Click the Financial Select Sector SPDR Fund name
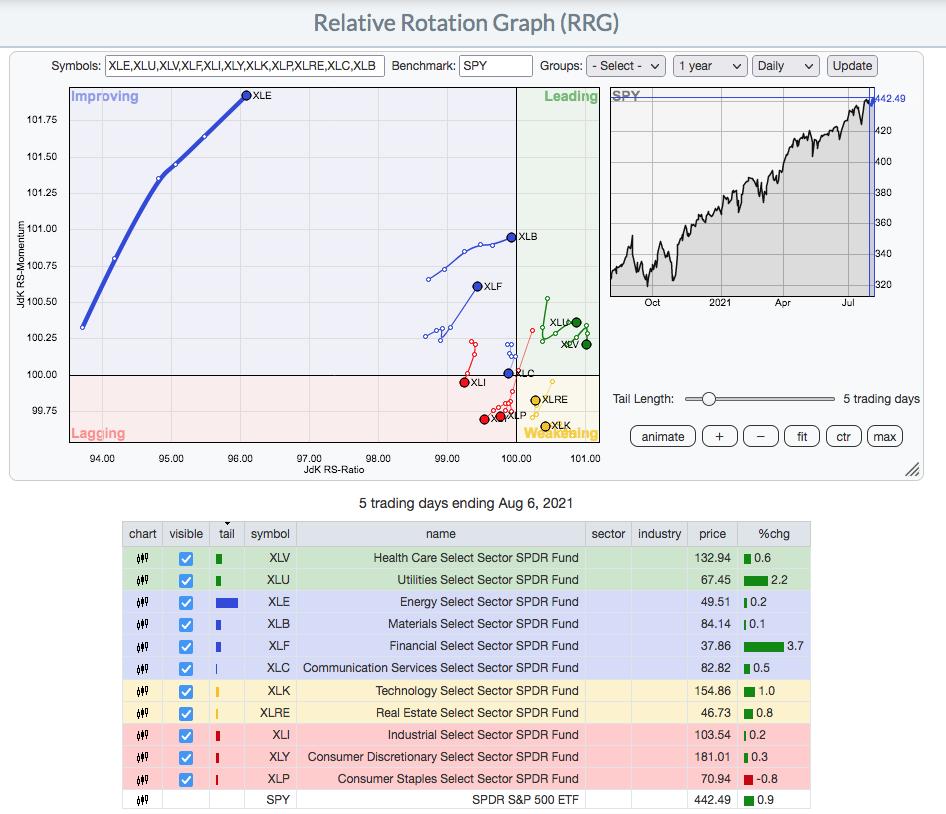Viewport: 946px width, 814px height. 483,646
